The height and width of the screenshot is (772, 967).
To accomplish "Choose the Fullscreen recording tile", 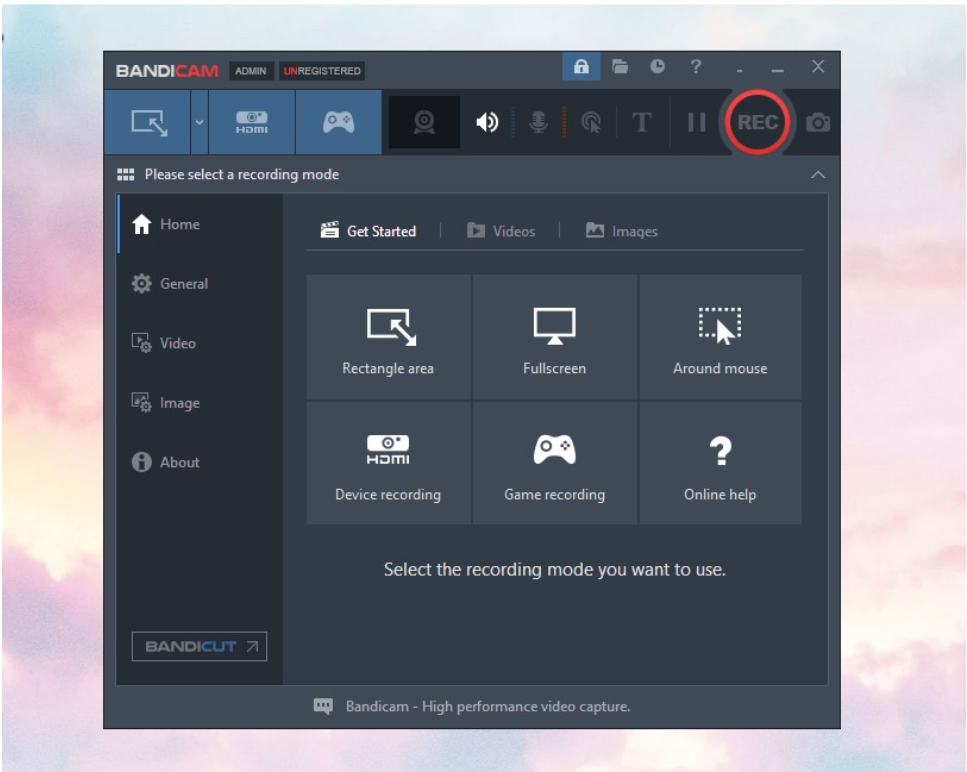I will pos(554,337).
